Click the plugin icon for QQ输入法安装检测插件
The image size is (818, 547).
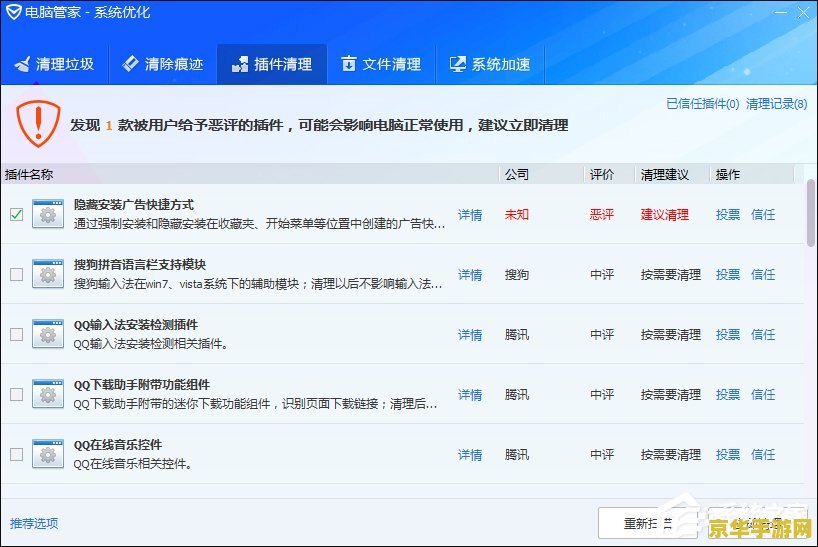(48, 334)
